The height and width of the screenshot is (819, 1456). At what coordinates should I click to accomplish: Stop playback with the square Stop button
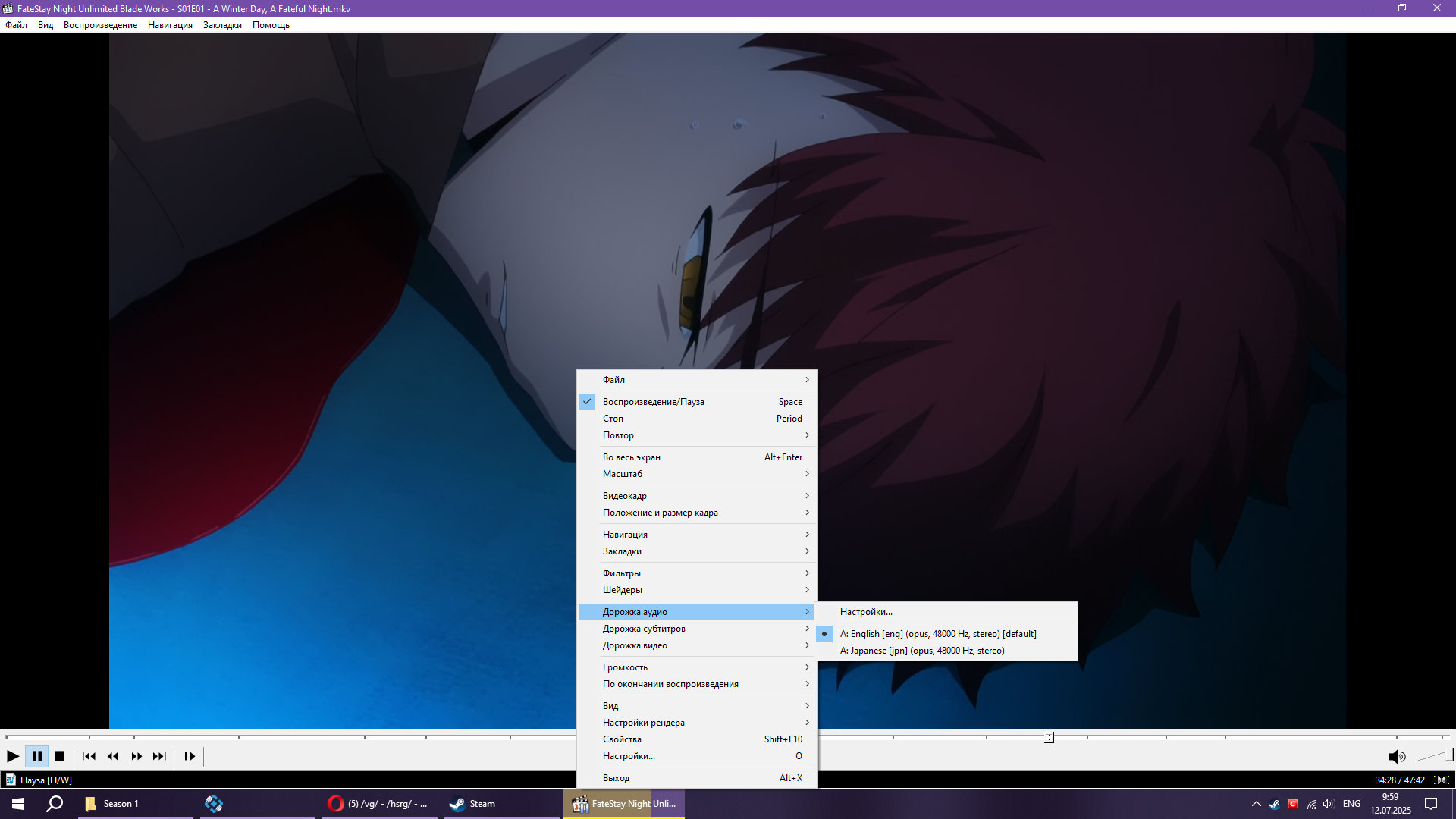tap(60, 756)
